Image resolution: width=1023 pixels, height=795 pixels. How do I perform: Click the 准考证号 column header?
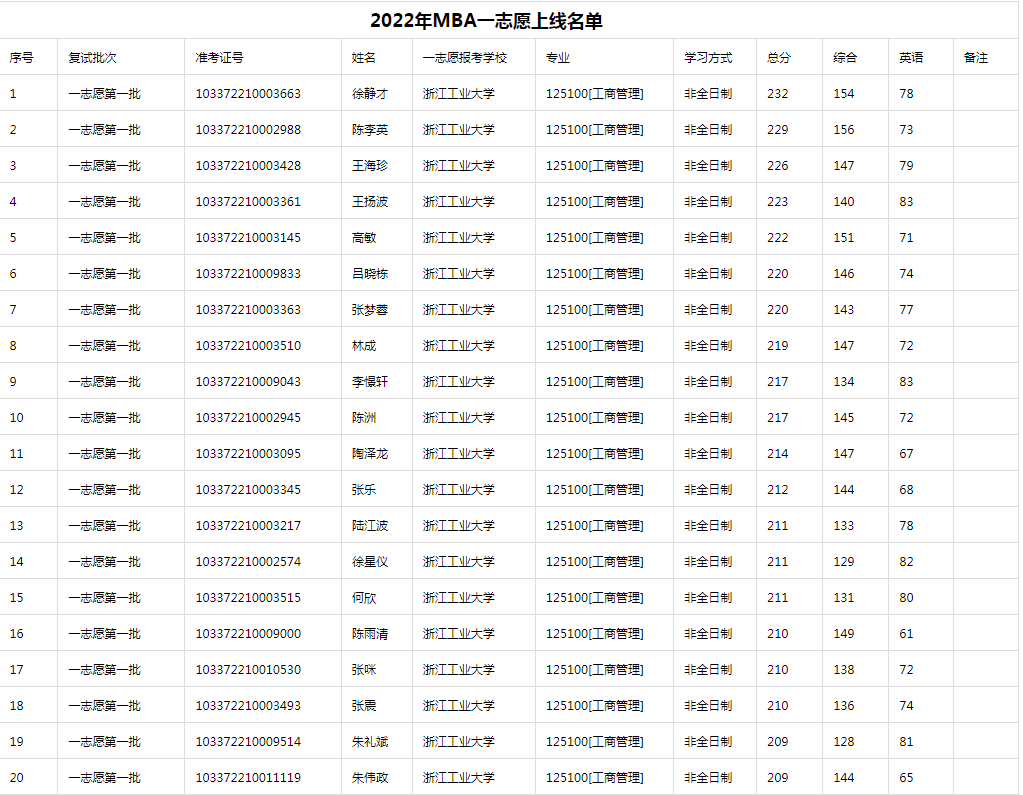(221, 57)
